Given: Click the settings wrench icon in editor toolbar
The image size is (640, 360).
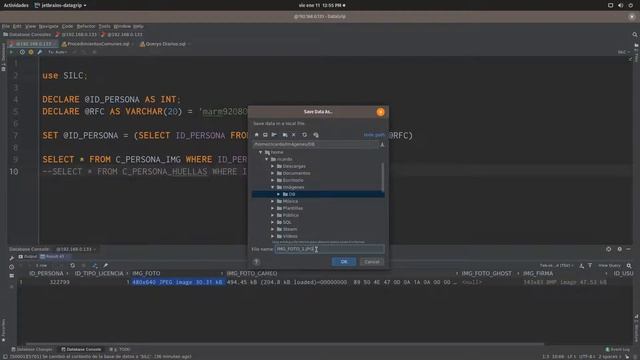Looking at the screenshot, I should (x=40, y=52).
